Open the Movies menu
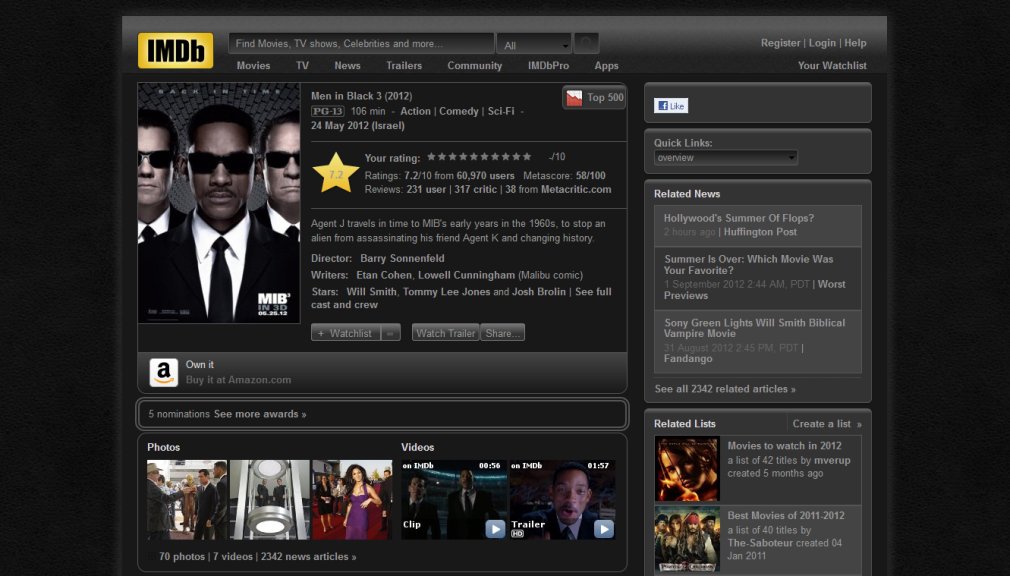This screenshot has width=1010, height=576. (x=253, y=65)
